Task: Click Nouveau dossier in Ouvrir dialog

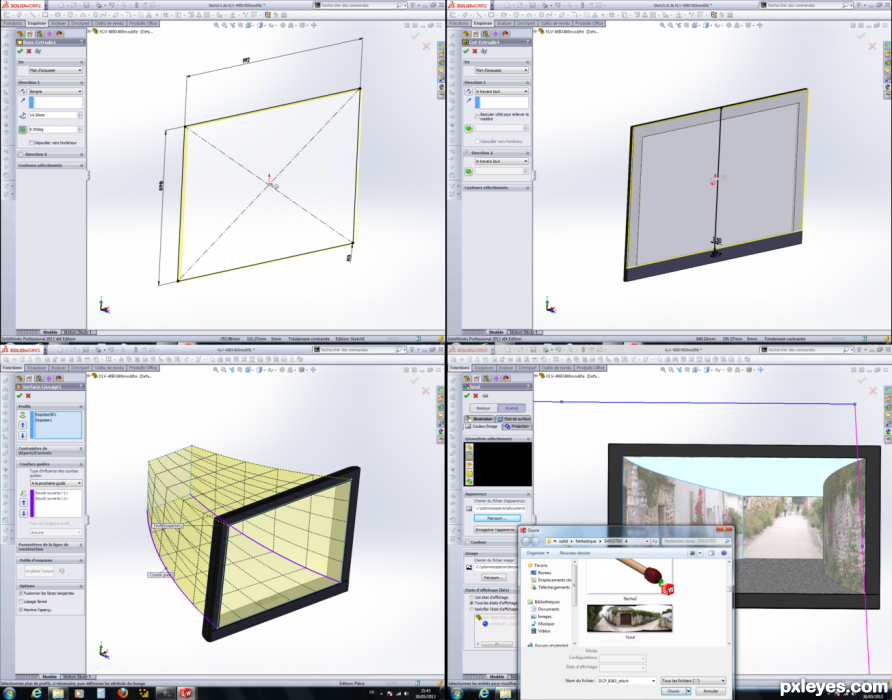Action: (575, 553)
